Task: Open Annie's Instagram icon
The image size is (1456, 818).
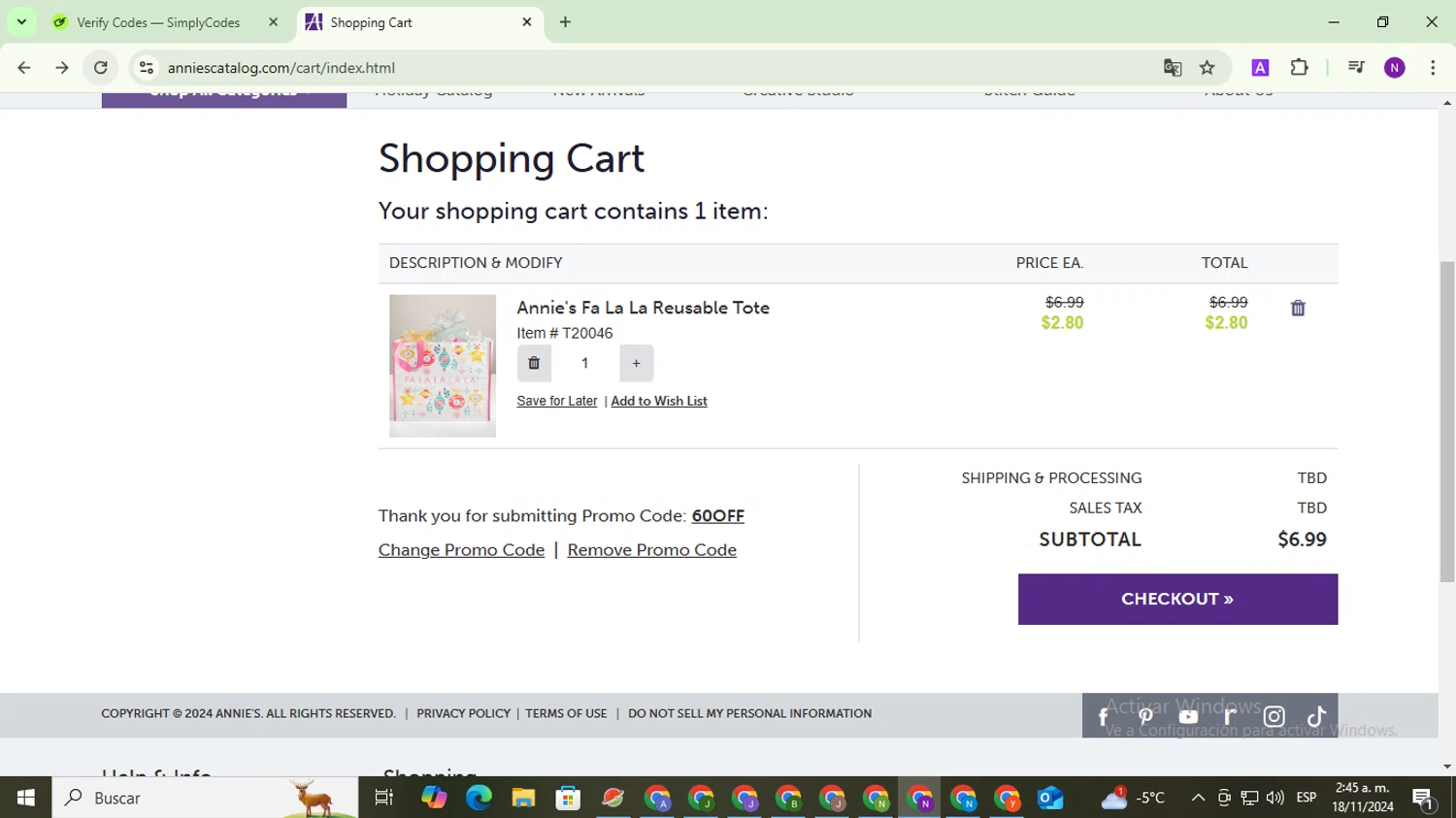Action: [x=1274, y=716]
